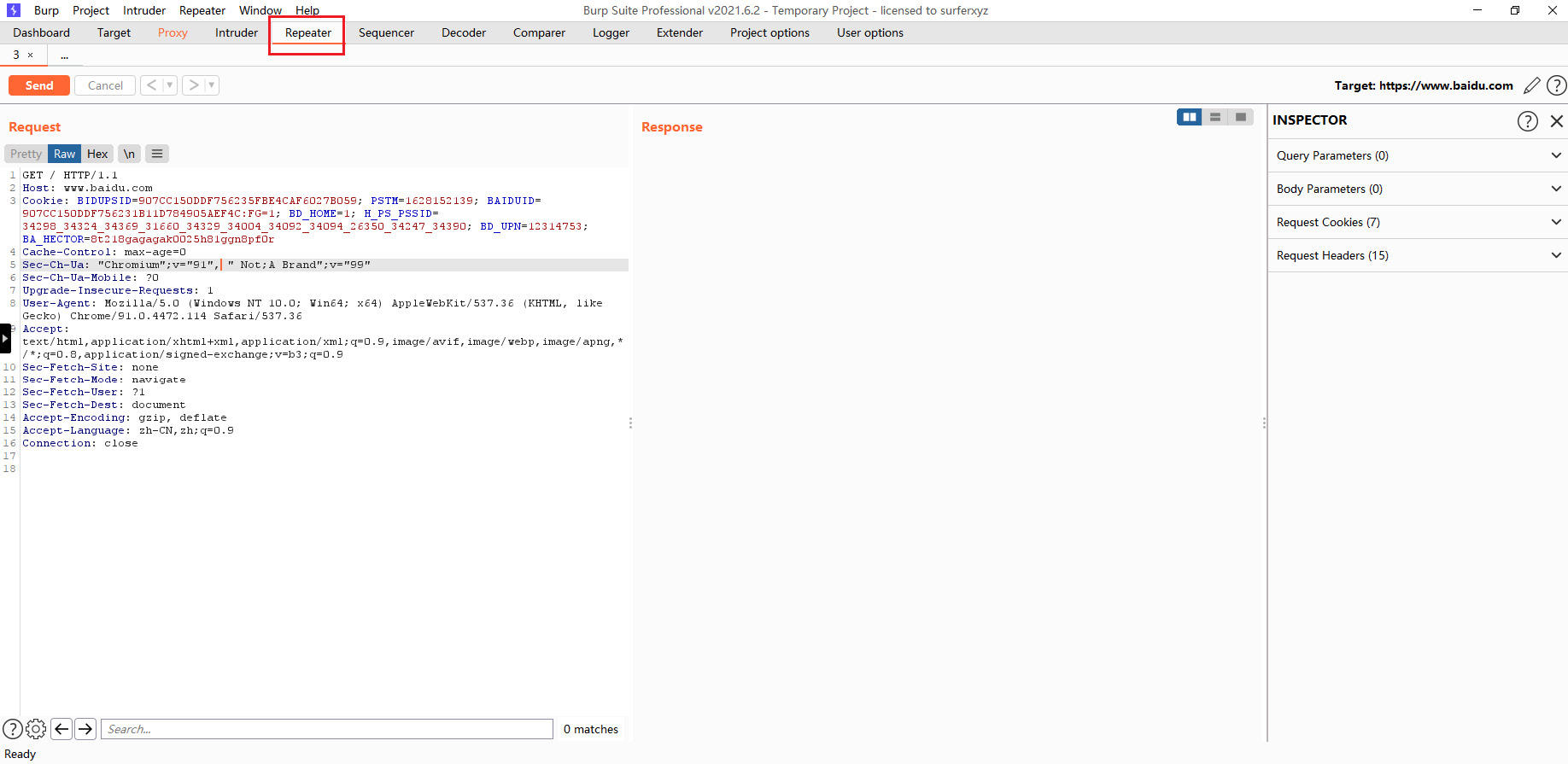The image size is (1568, 764).
Task: Click the Burp Suite logo icon
Action: click(x=13, y=10)
